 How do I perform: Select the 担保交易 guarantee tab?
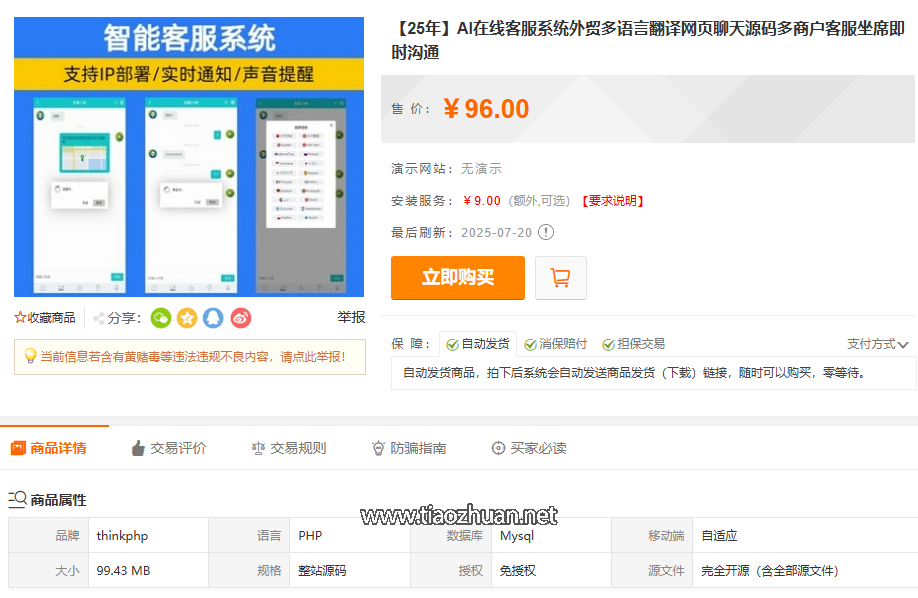point(633,344)
